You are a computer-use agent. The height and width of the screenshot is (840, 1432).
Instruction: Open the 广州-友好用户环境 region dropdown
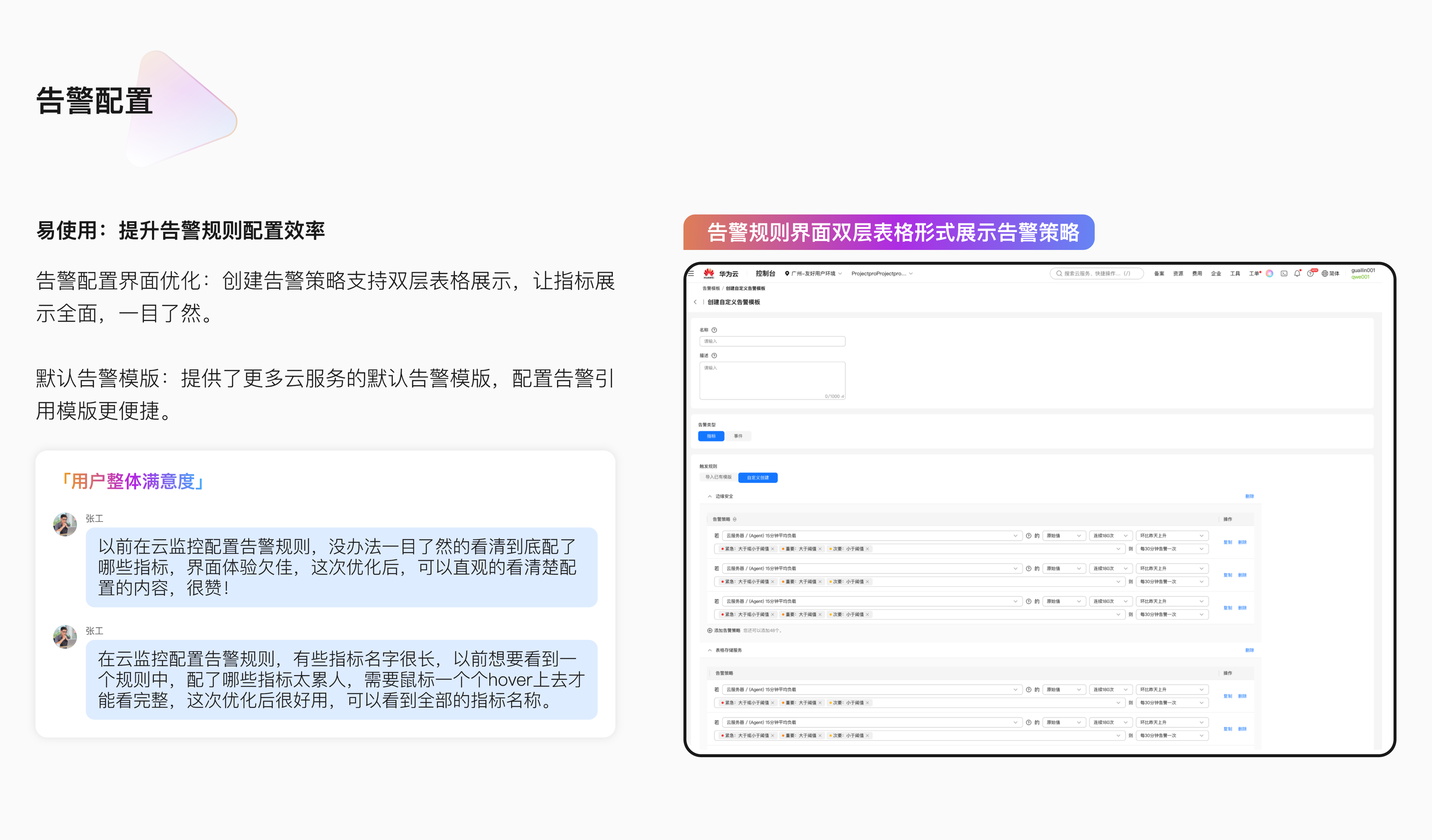[x=813, y=273]
